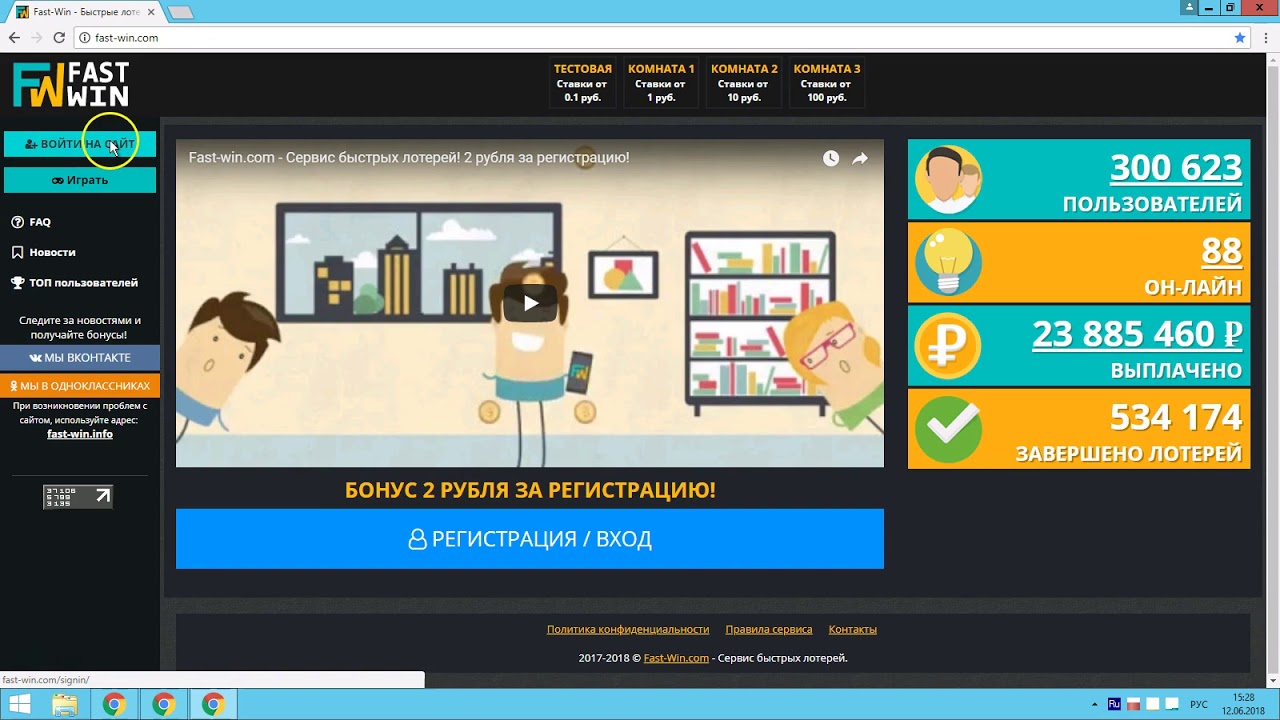The height and width of the screenshot is (720, 1280).
Task: Click the 534 174 lotteries count
Action: coord(1176,417)
